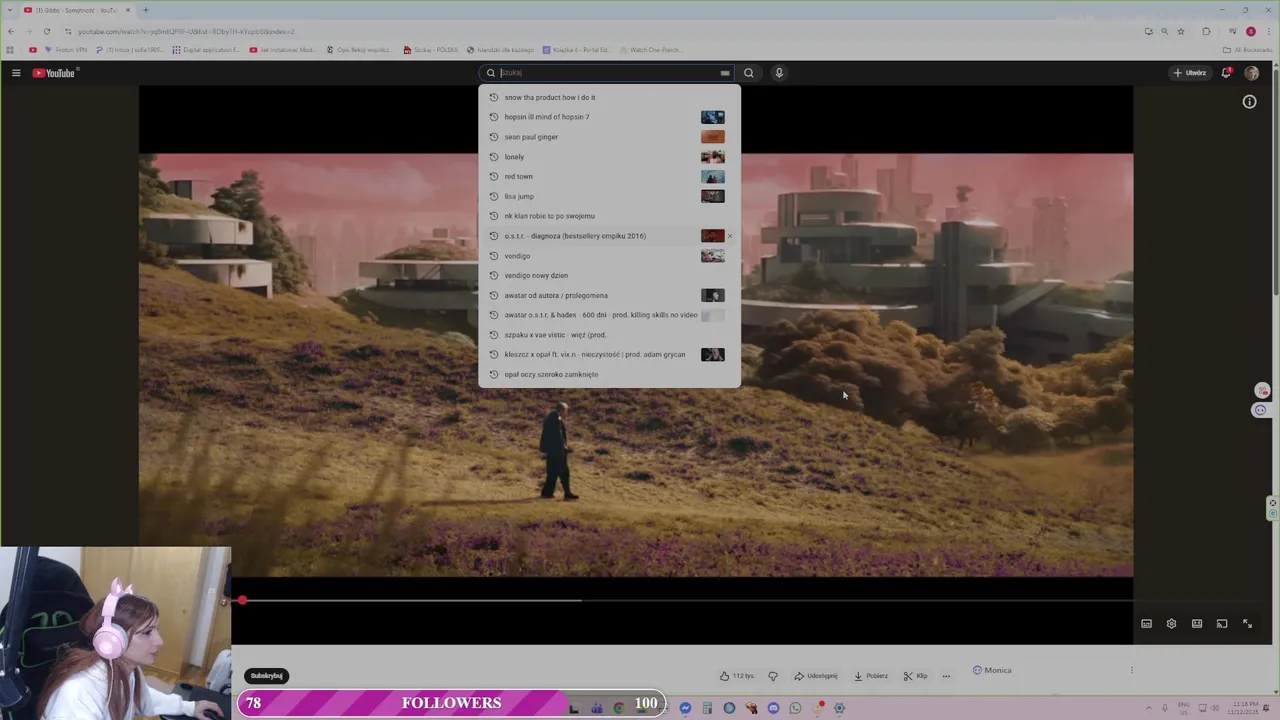This screenshot has width=1280, height=720.
Task: Open the browser extensions puzzle icon
Action: [x=1206, y=31]
